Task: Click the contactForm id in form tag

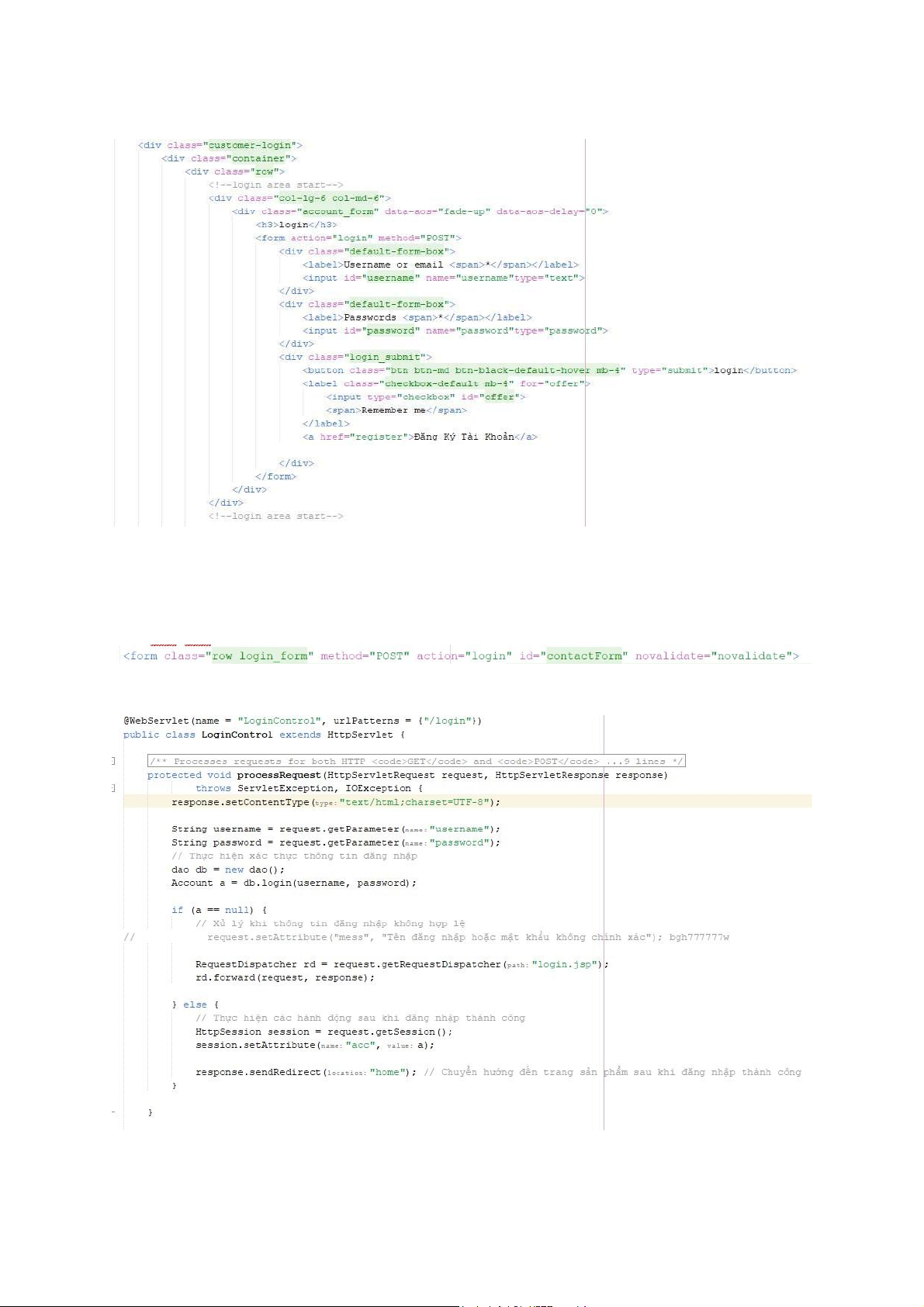Action: click(584, 656)
